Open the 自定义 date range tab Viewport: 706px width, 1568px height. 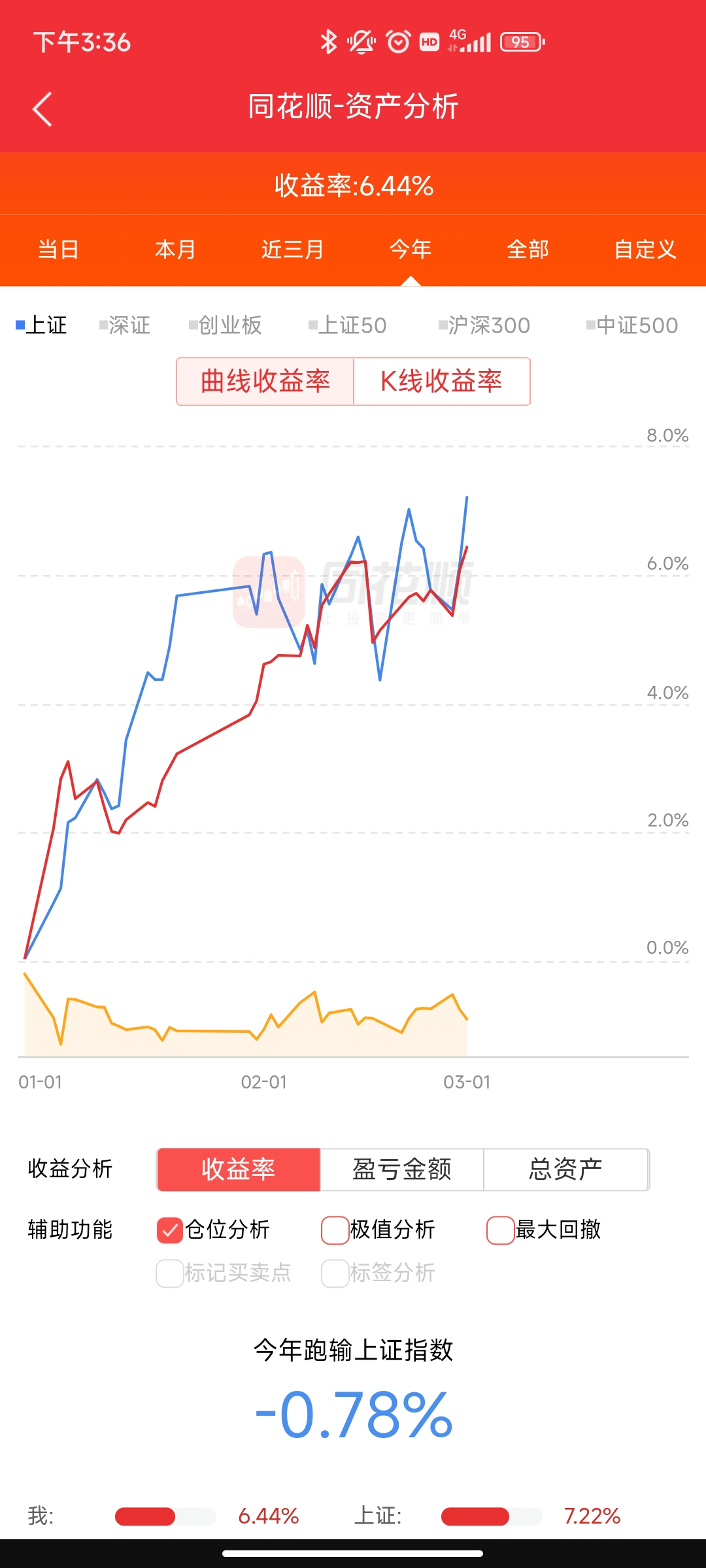tap(645, 250)
